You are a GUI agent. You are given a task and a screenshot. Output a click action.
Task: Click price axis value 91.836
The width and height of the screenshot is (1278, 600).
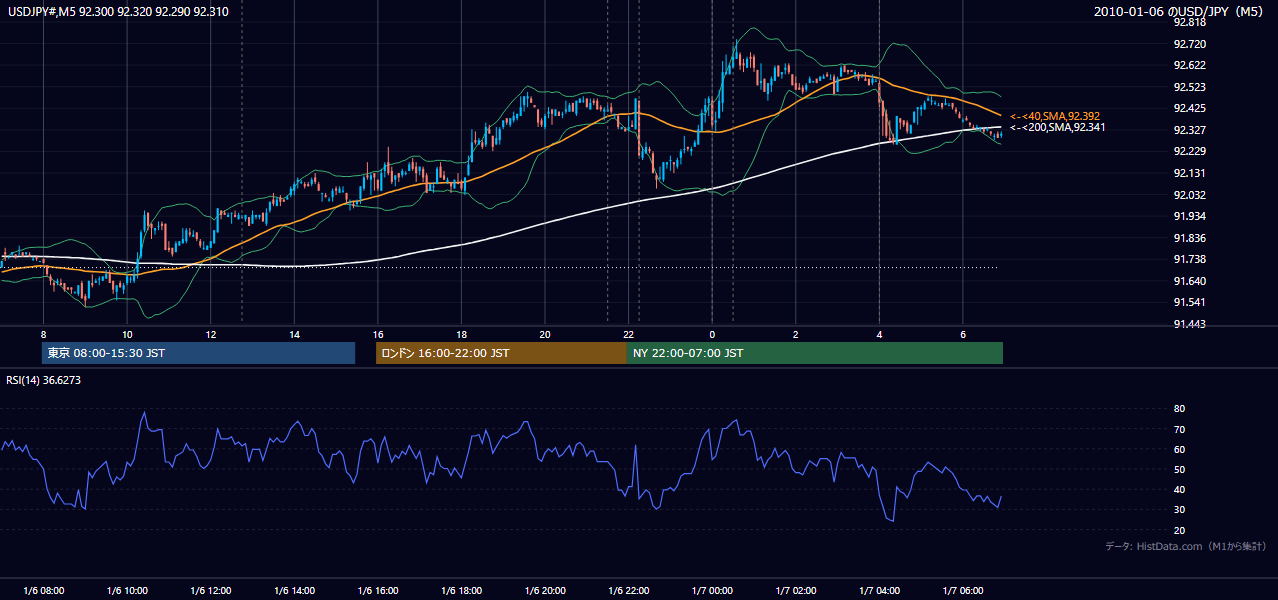coord(1192,238)
